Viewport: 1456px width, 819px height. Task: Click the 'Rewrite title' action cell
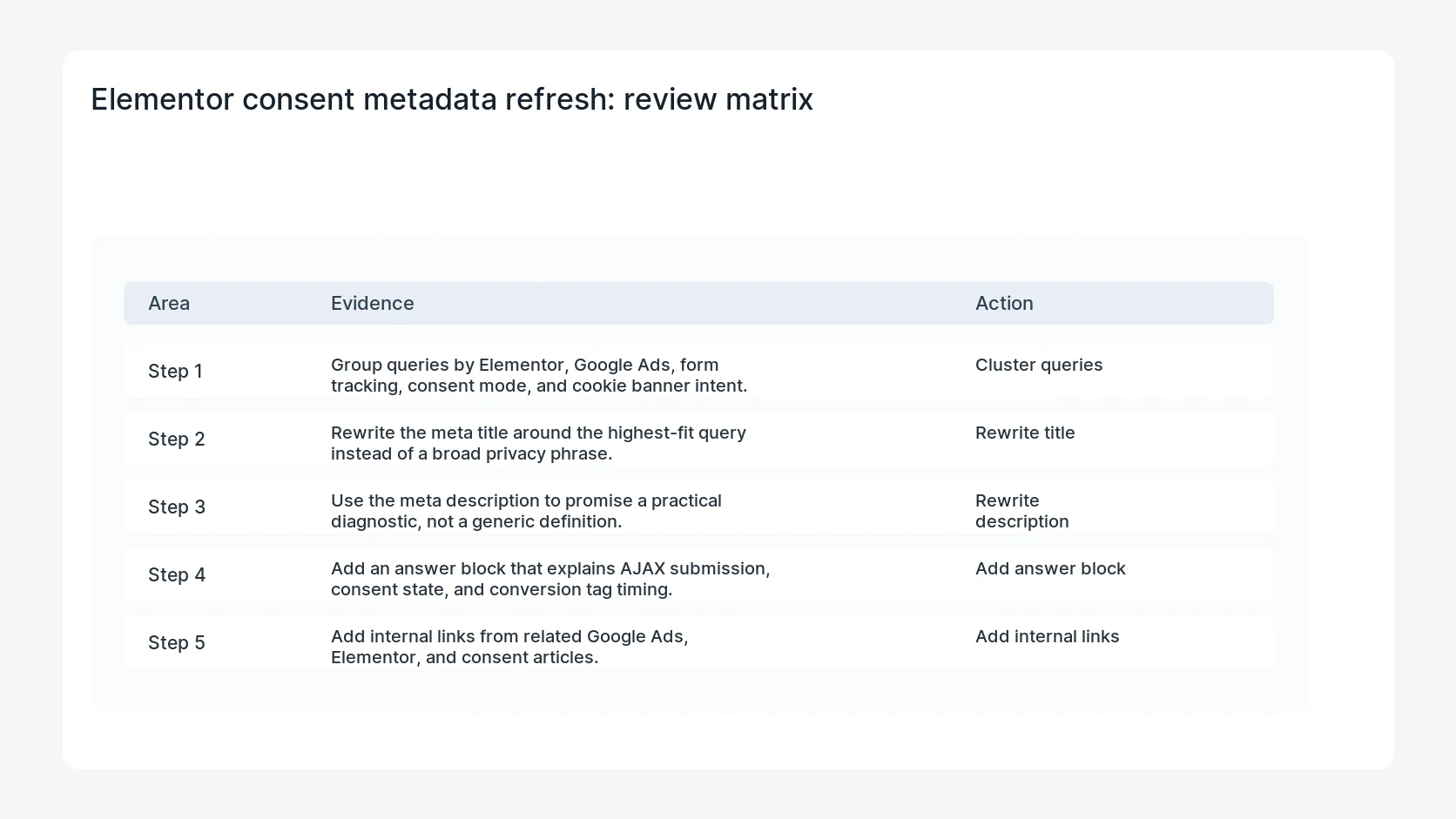click(1025, 433)
